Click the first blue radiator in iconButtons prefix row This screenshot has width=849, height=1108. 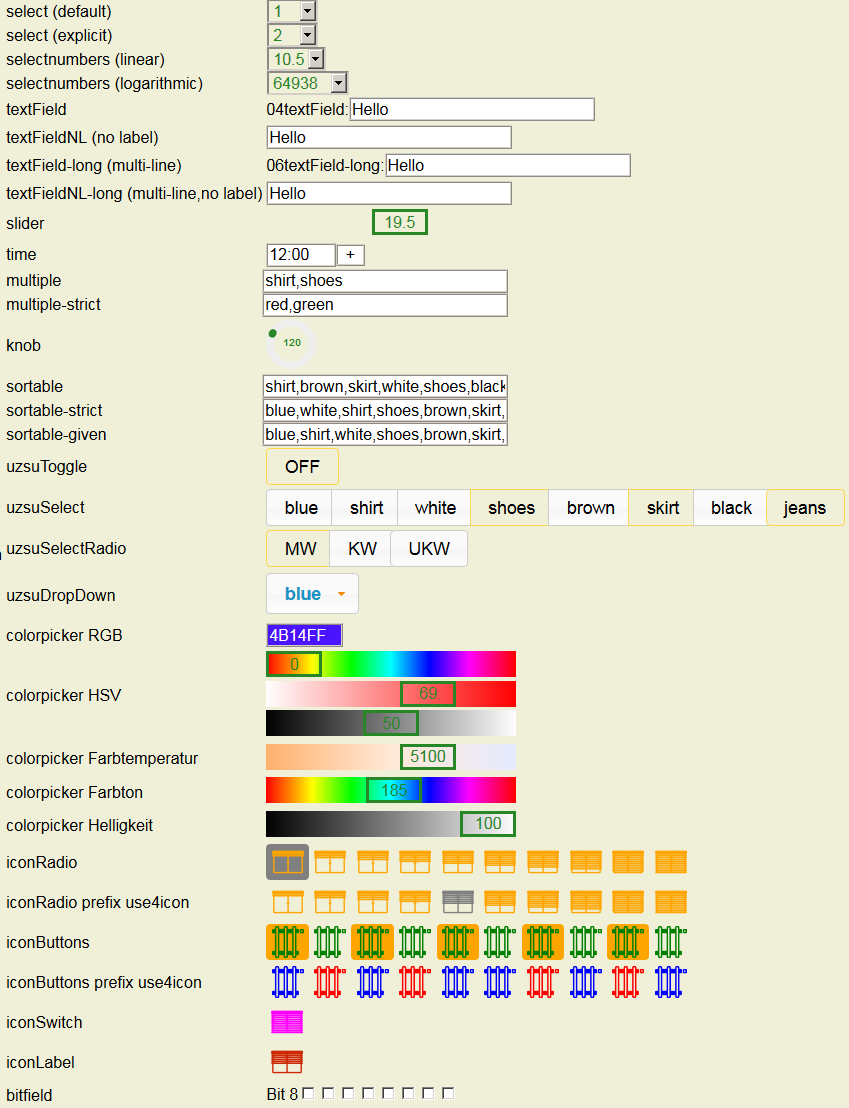pyautogui.click(x=287, y=982)
